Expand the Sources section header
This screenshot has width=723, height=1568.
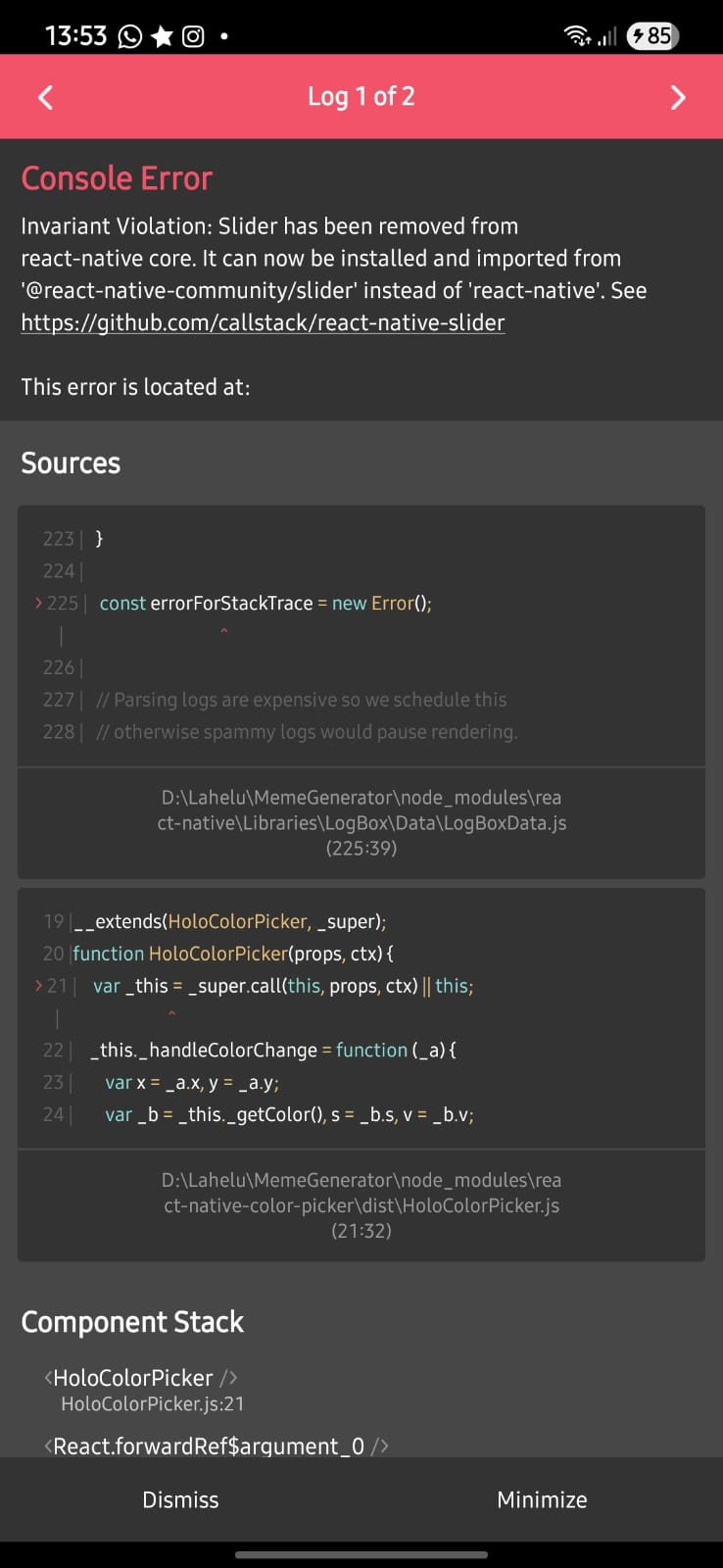coord(71,463)
